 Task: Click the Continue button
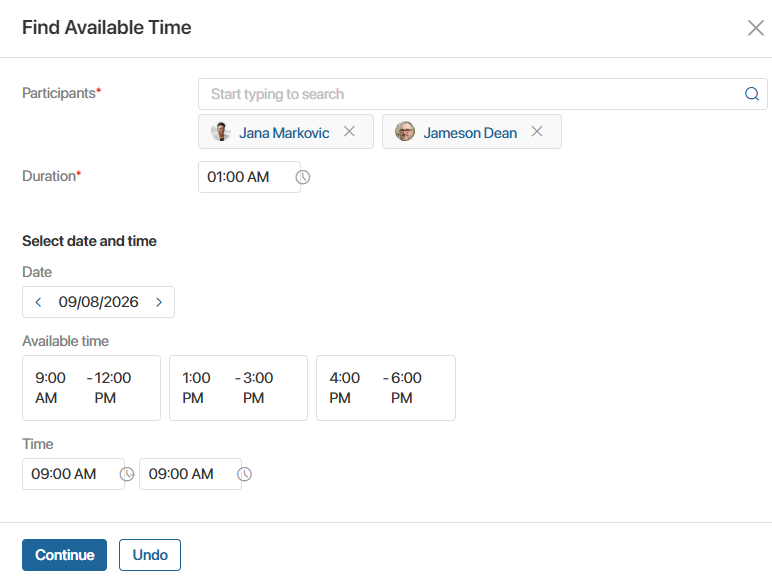(64, 555)
